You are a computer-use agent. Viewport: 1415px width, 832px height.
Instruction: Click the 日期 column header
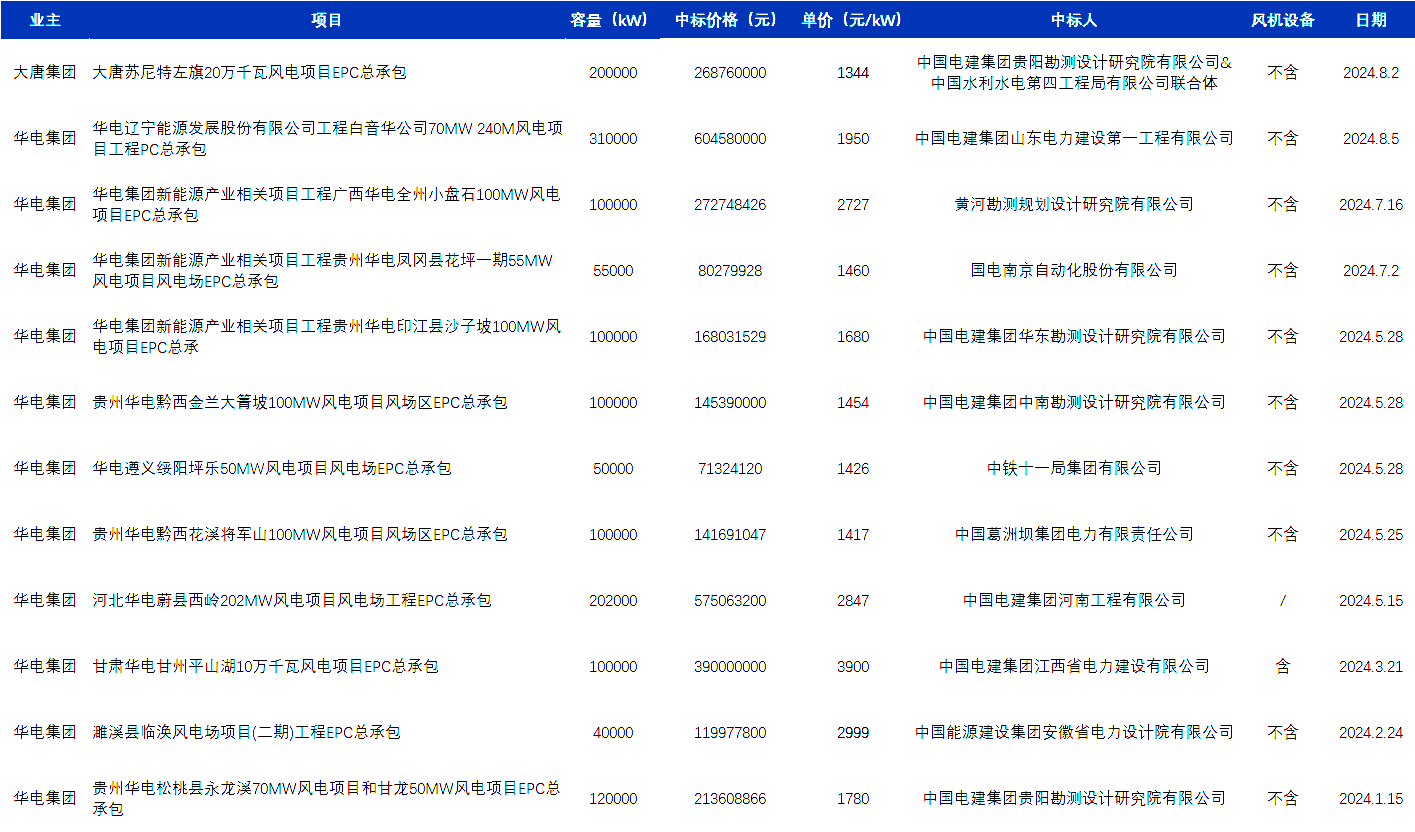click(1370, 20)
